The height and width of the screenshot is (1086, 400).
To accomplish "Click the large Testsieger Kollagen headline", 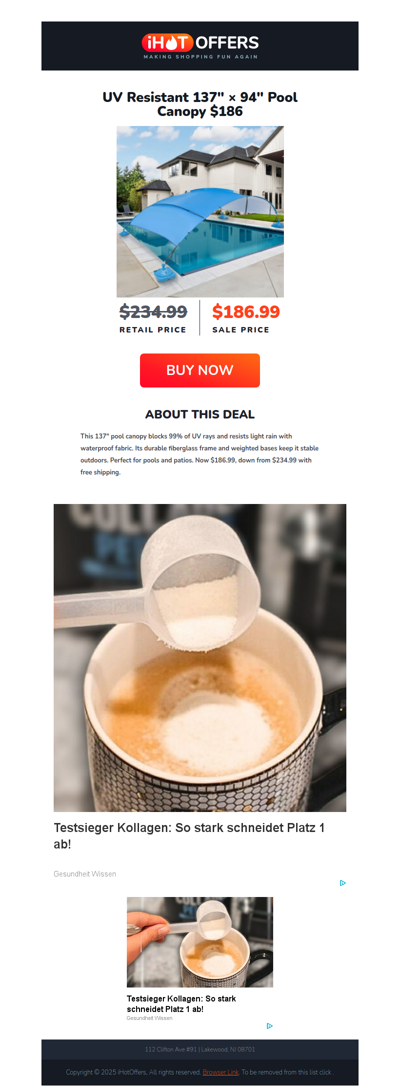I will click(189, 836).
